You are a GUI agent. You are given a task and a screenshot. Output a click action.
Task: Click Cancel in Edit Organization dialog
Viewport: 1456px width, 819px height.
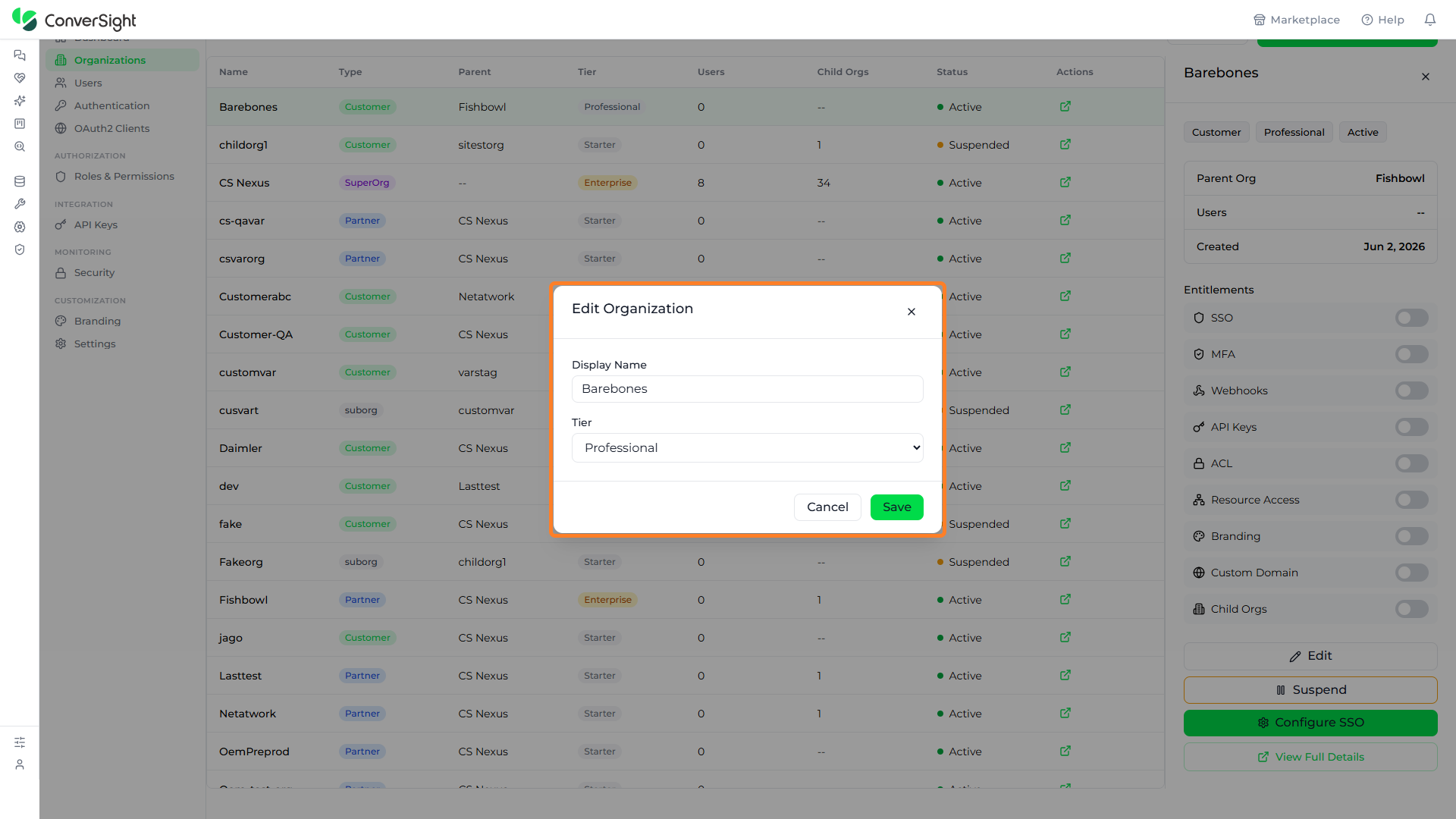pyautogui.click(x=827, y=507)
